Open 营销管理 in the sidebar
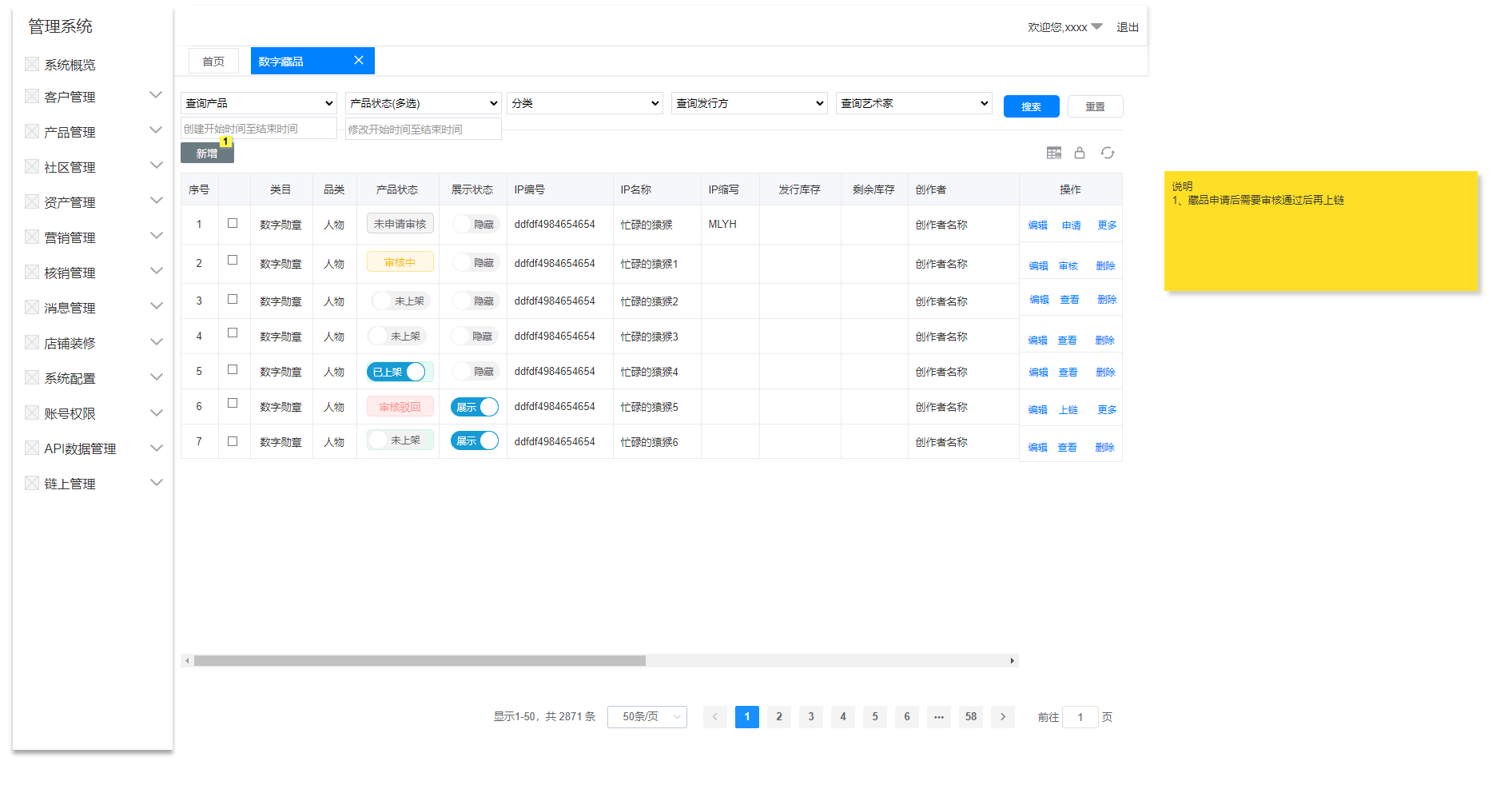Screen dimensions: 1512x797 click(x=70, y=237)
